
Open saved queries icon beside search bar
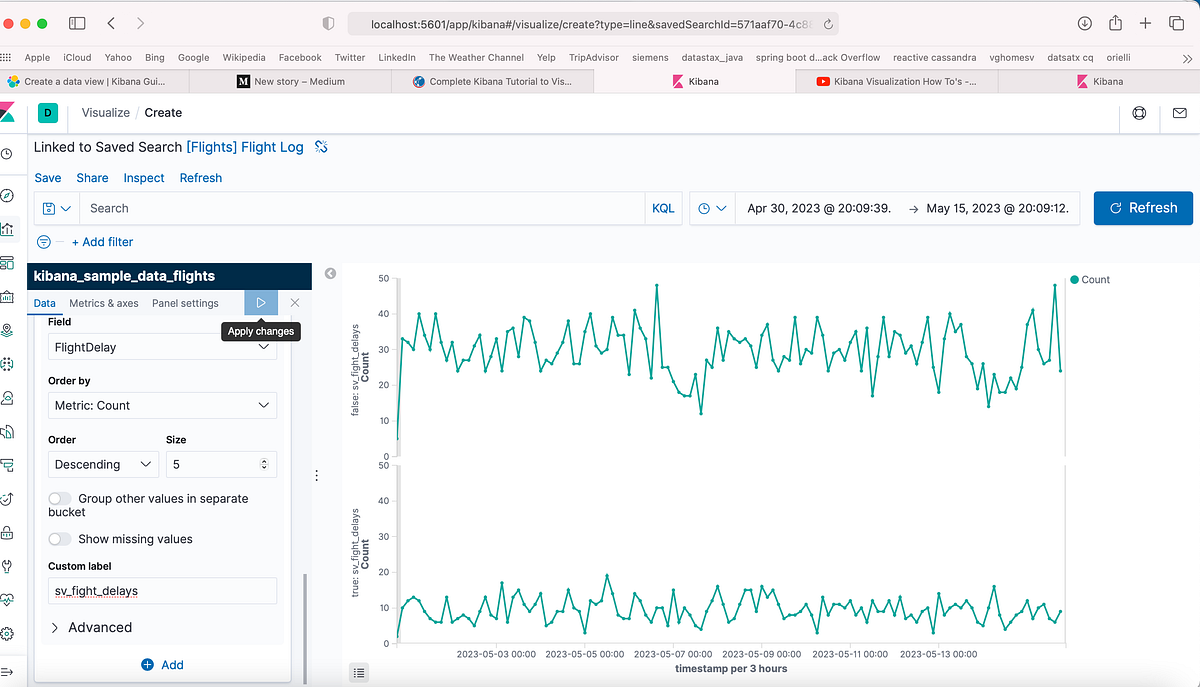[x=56, y=208]
